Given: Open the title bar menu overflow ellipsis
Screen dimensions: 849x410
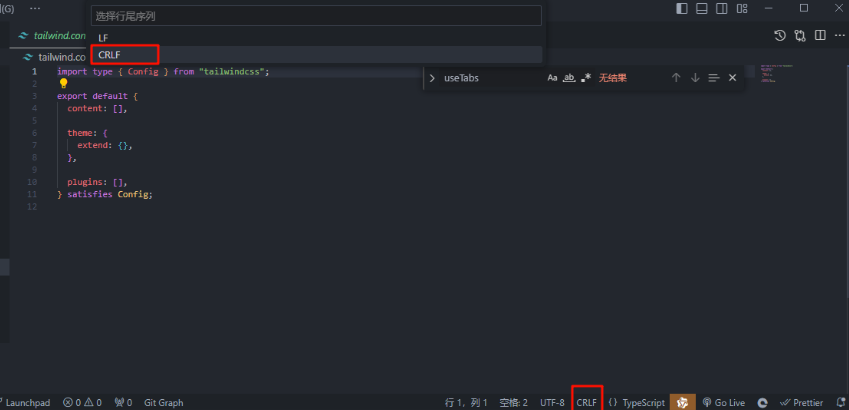Looking at the screenshot, I should click(x=35, y=8).
